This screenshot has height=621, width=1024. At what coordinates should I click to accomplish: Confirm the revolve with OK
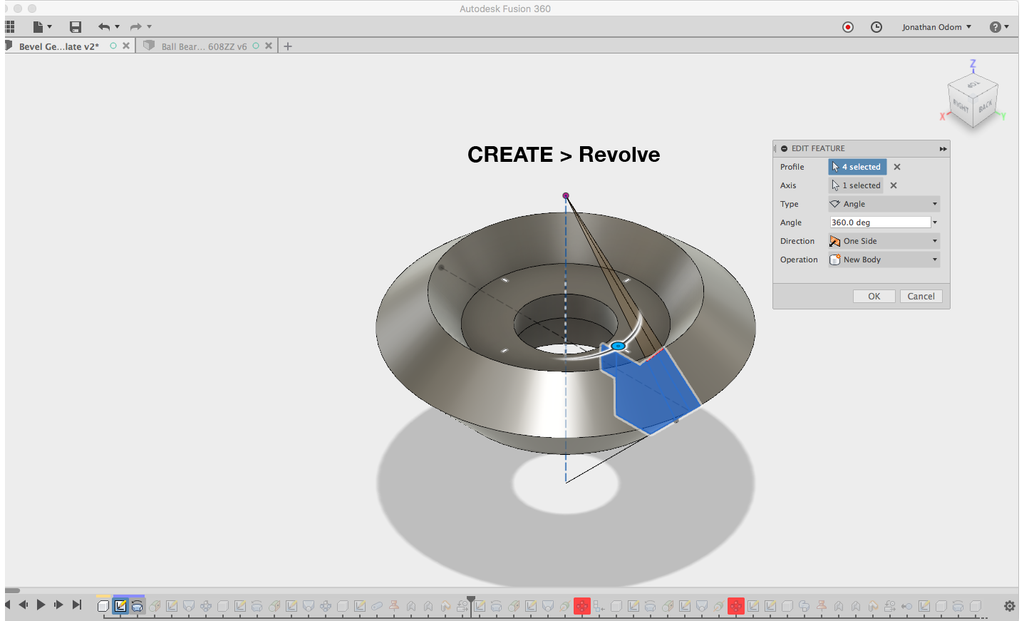(x=874, y=296)
